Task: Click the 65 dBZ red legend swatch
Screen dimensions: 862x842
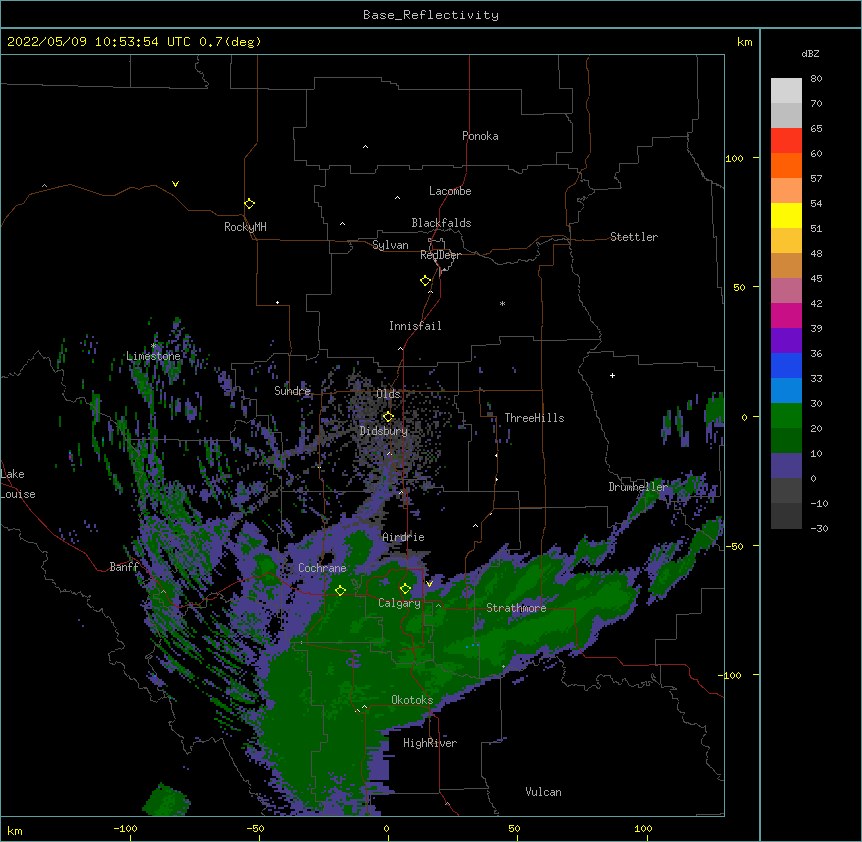Action: point(786,141)
